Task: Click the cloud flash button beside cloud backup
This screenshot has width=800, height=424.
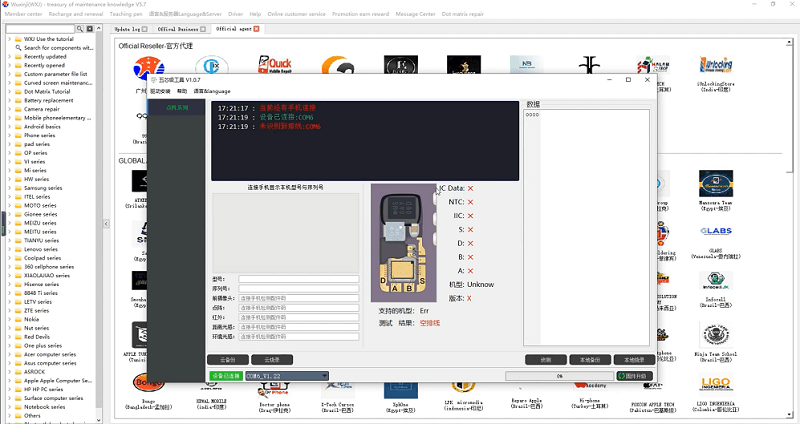Action: point(272,360)
